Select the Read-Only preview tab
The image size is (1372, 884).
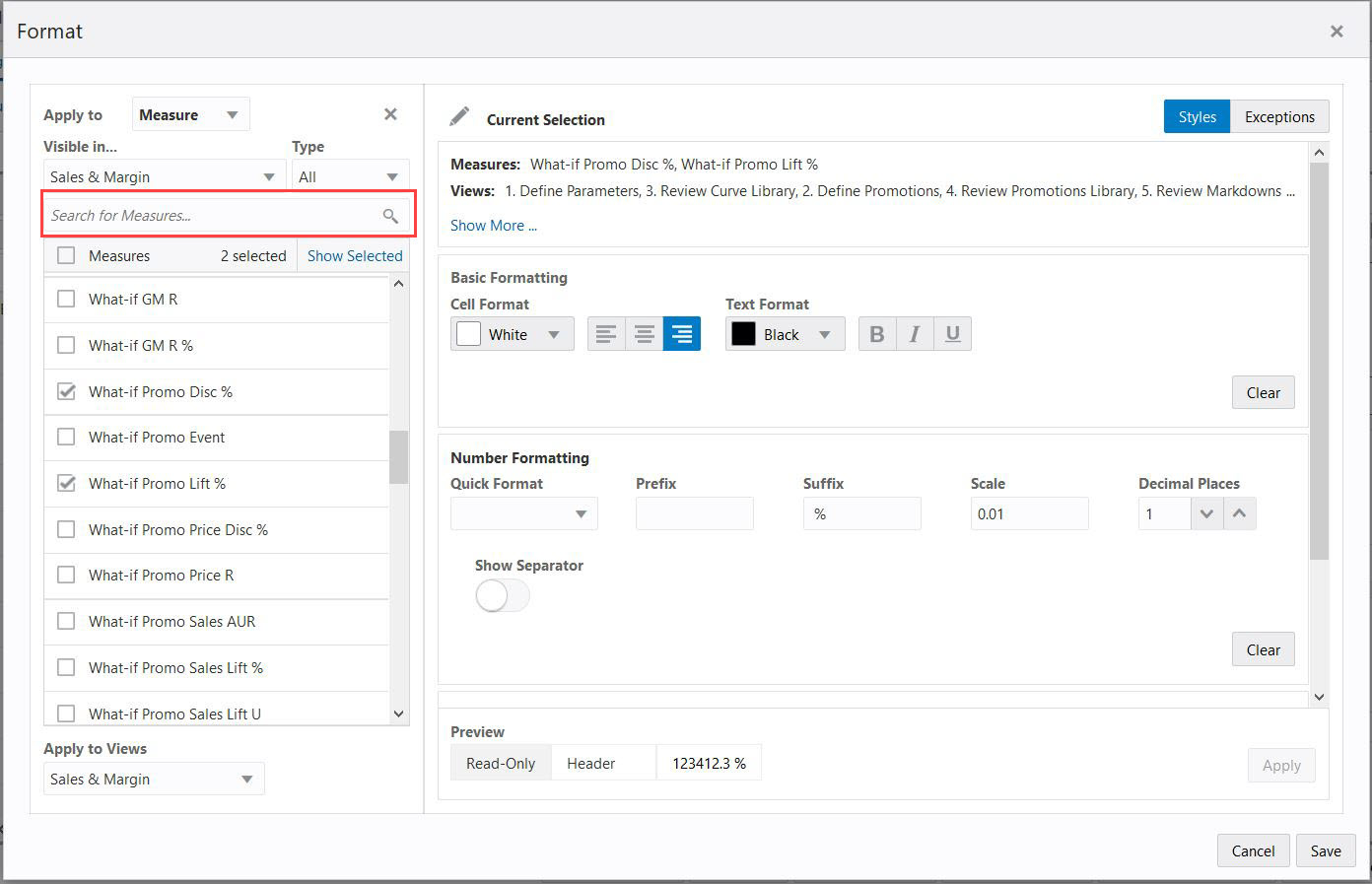click(501, 763)
